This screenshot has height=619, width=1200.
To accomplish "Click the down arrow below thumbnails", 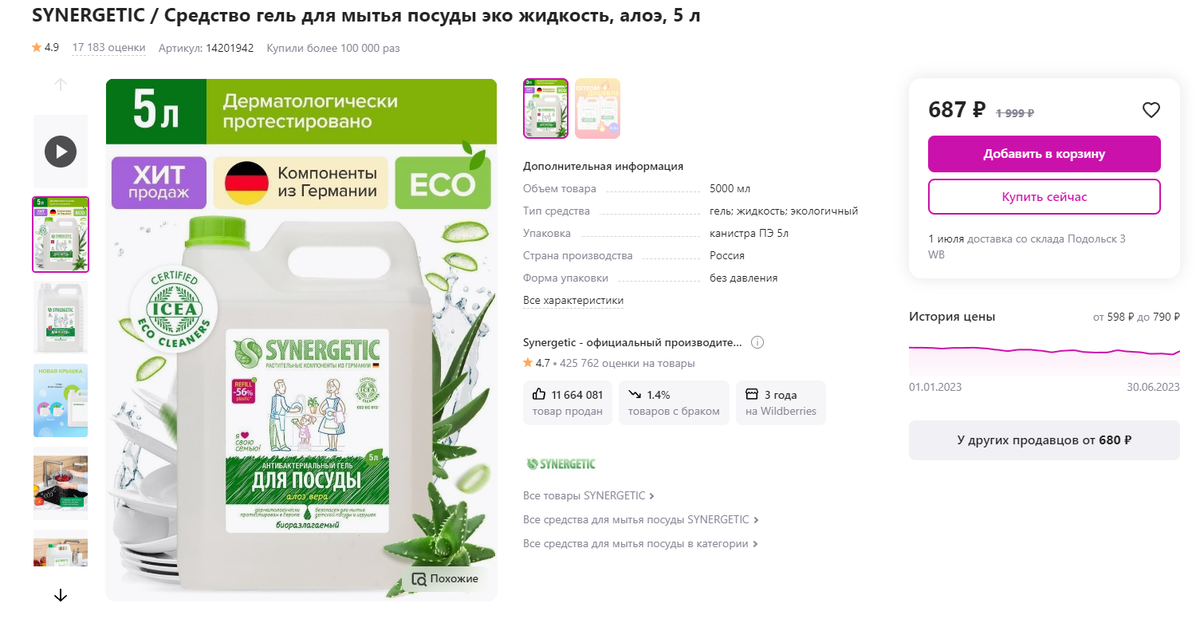I will (60, 595).
